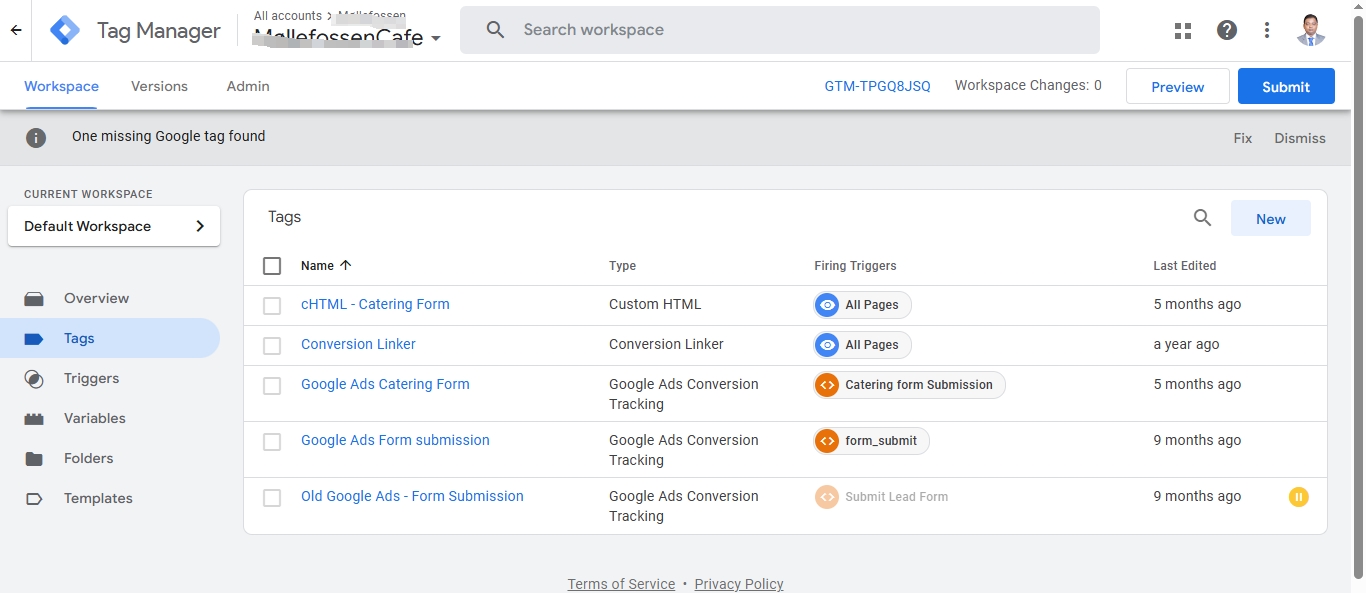Open the Google apps grid icon

click(x=1183, y=30)
